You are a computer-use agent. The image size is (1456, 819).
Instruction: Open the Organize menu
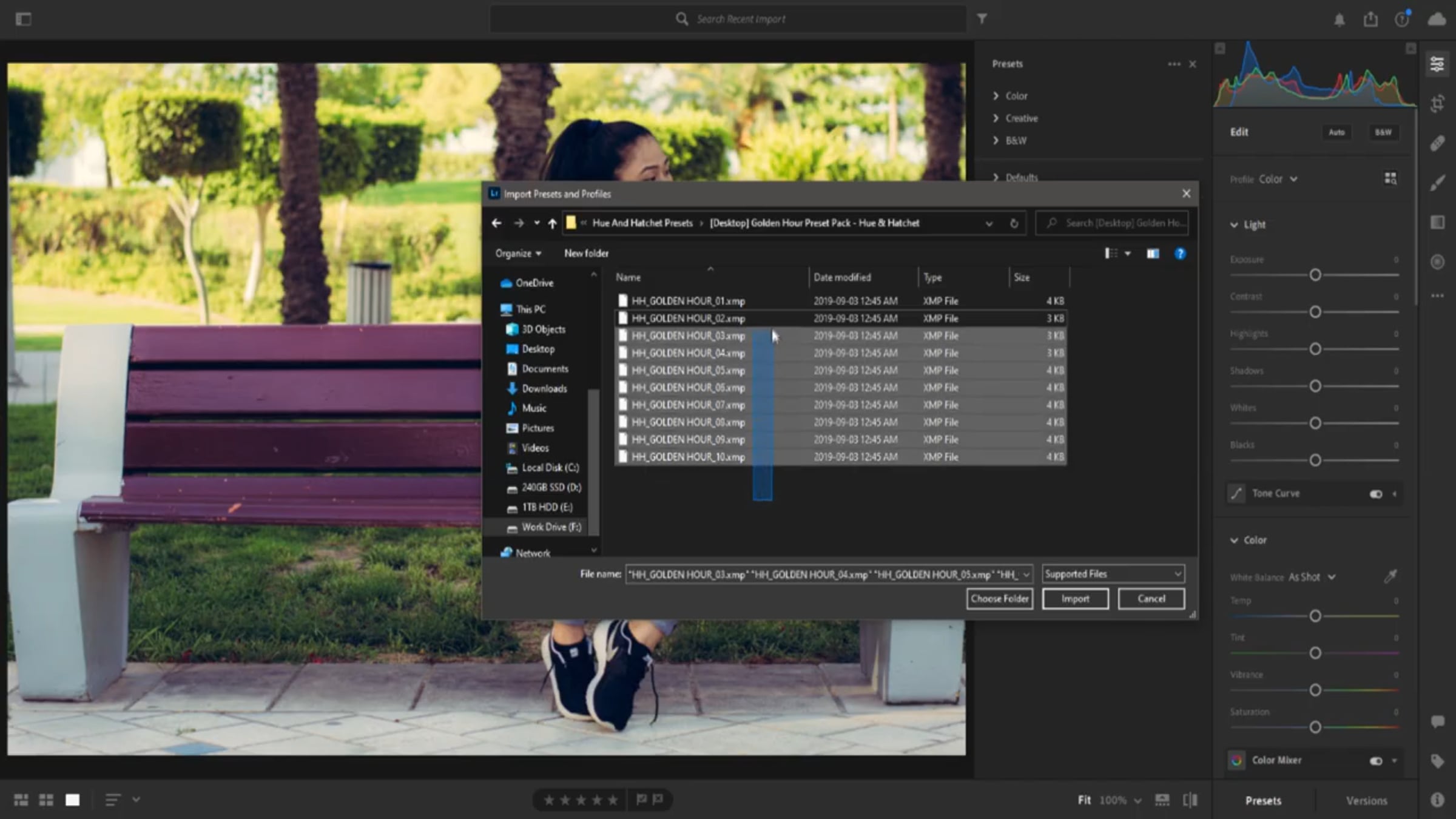(x=517, y=254)
